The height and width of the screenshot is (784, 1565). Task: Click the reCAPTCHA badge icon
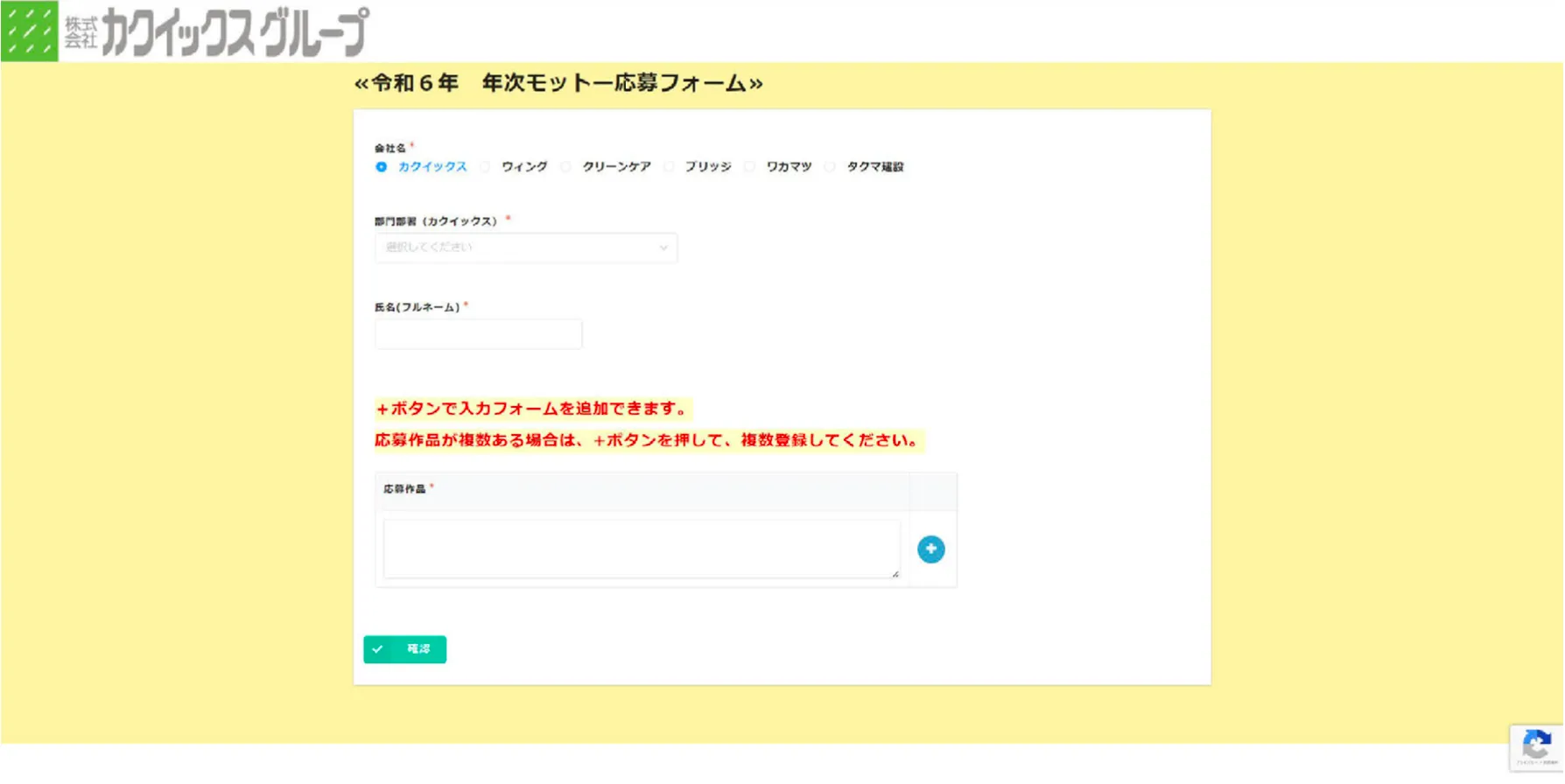pos(1536,746)
